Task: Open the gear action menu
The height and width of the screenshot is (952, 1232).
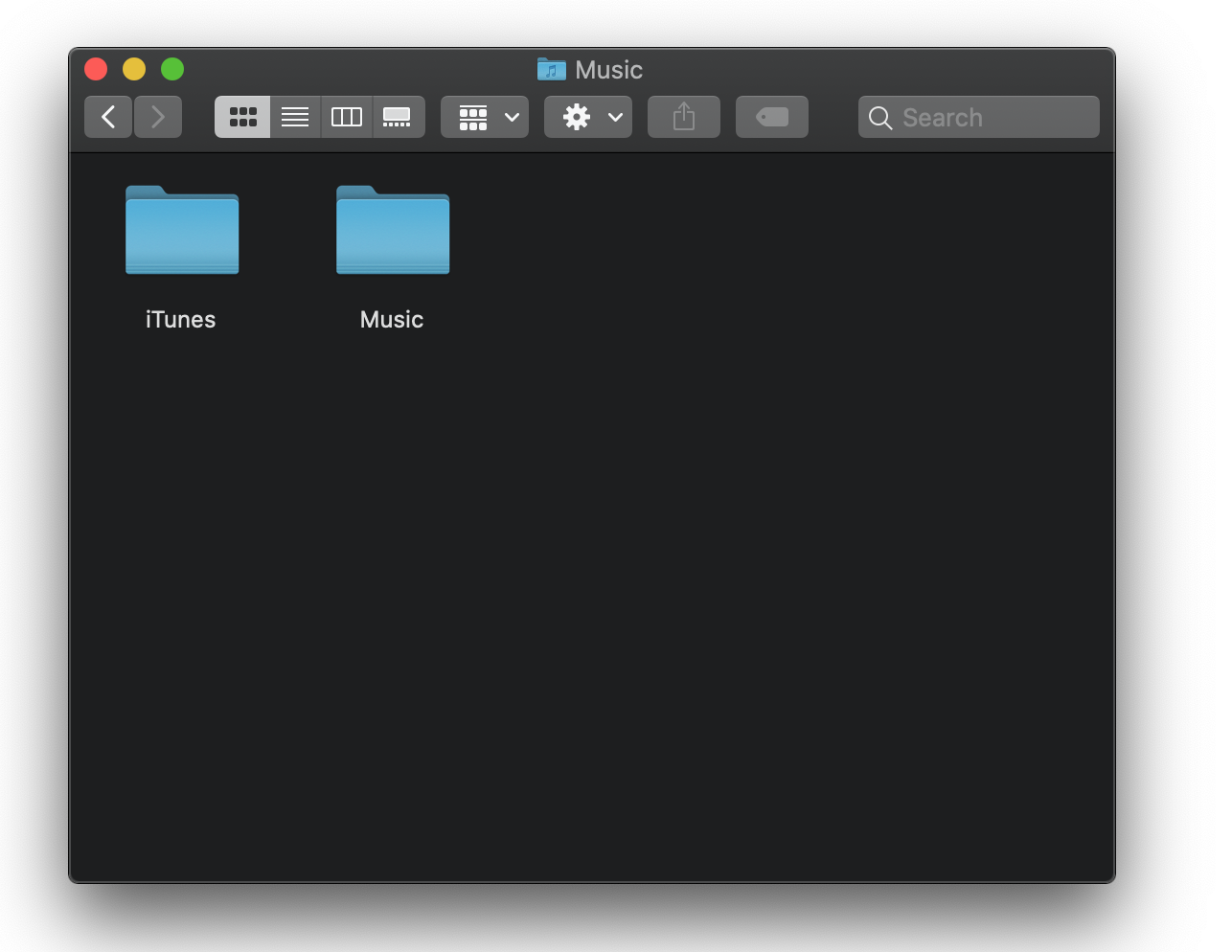Action: pyautogui.click(x=588, y=117)
